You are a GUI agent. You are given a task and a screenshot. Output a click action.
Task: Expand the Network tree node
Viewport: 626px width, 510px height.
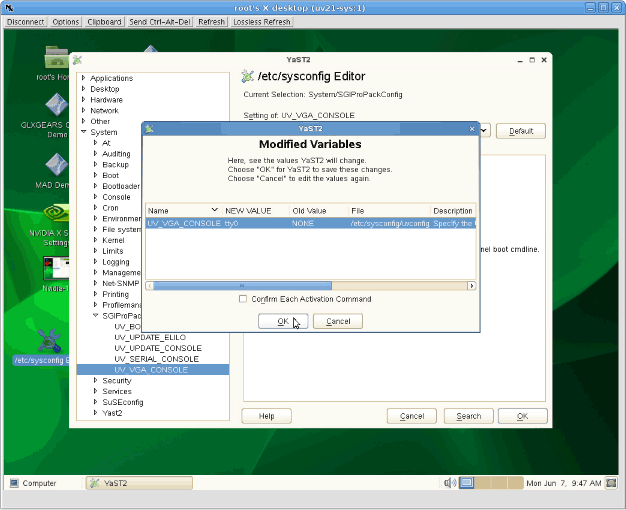(x=83, y=110)
